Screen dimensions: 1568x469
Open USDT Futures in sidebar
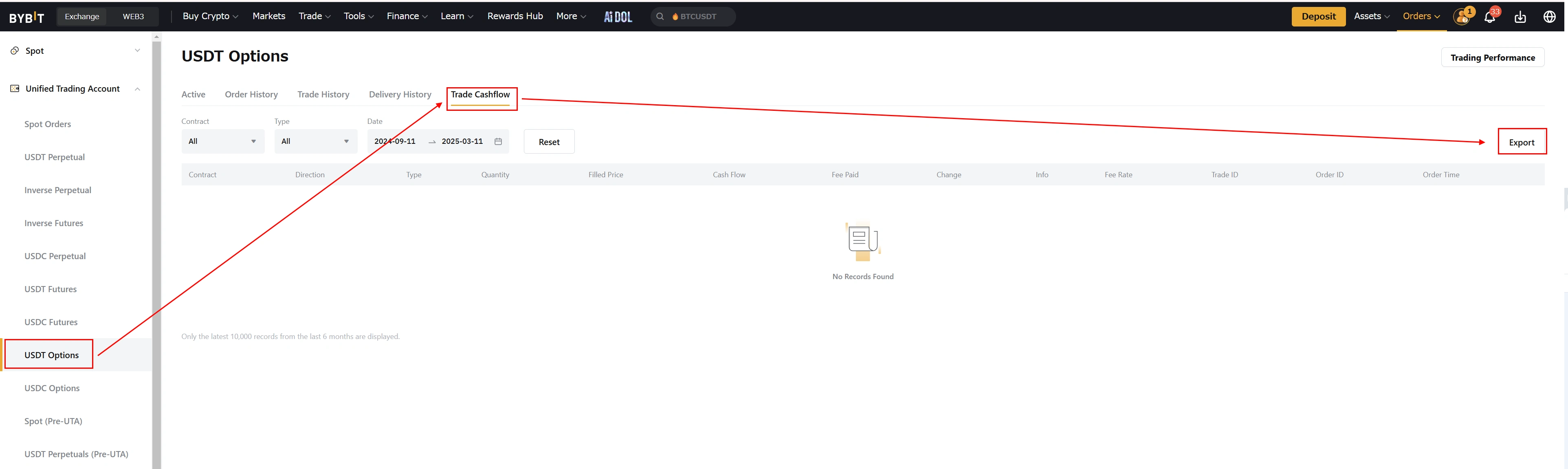51,289
